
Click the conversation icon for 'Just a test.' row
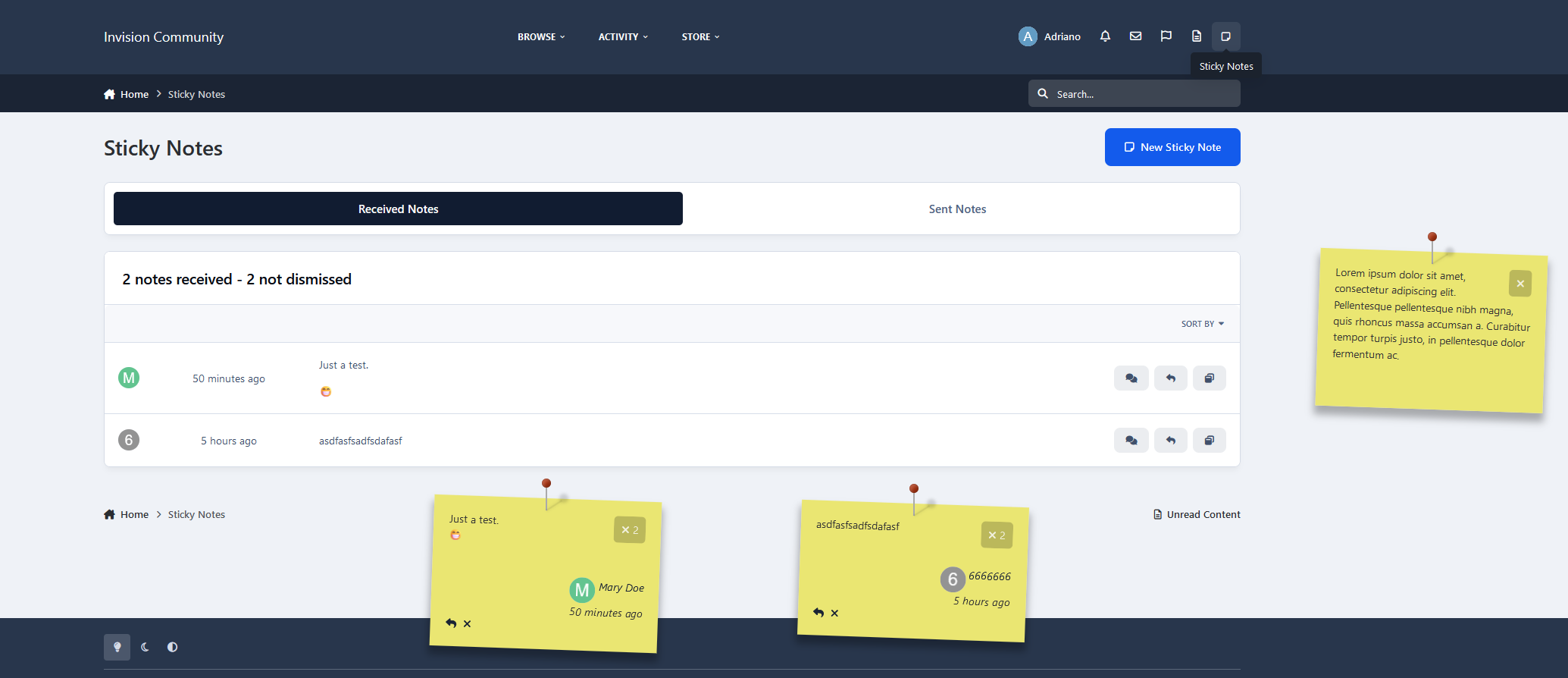point(1131,378)
